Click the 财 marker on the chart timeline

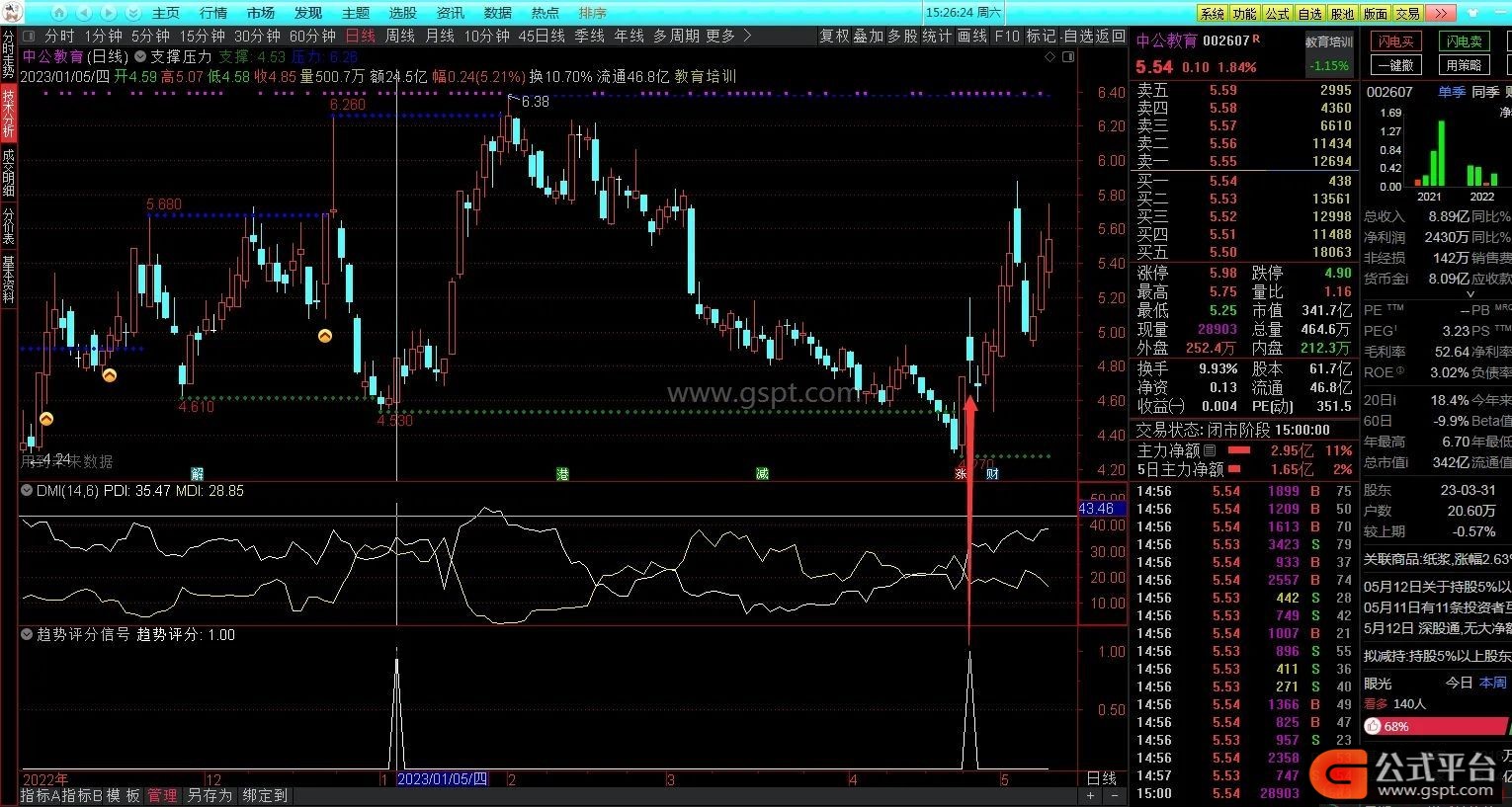coord(991,474)
